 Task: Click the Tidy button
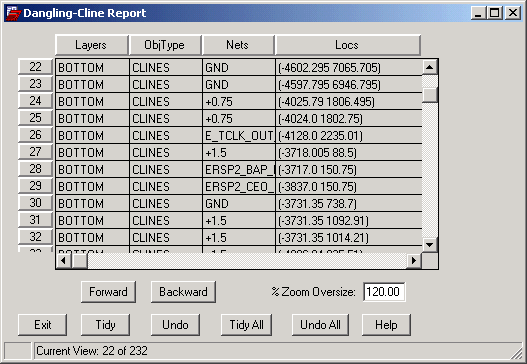[105, 325]
